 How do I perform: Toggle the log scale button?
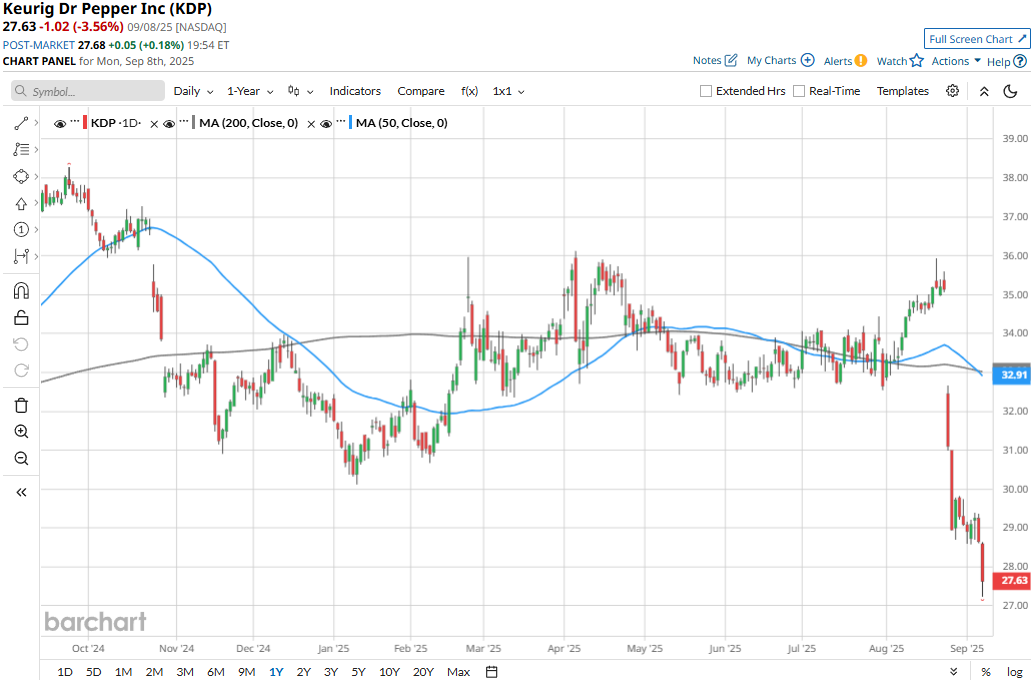[1014, 671]
